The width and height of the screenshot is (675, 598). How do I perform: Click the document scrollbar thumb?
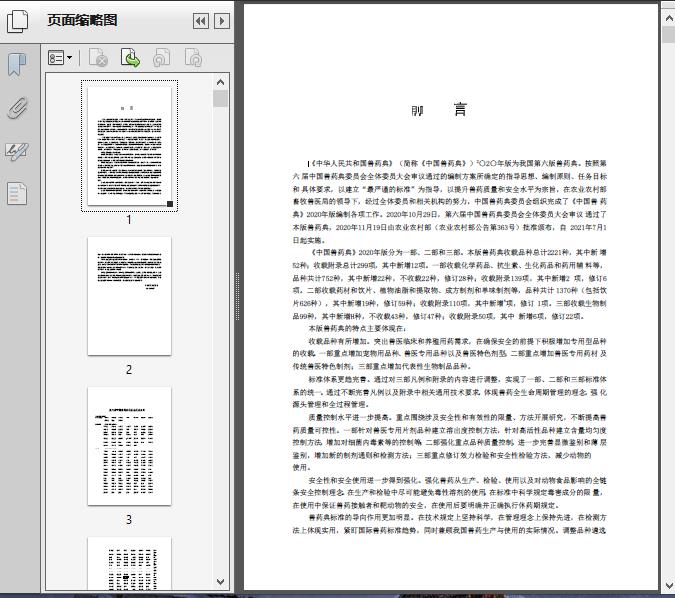(x=669, y=34)
